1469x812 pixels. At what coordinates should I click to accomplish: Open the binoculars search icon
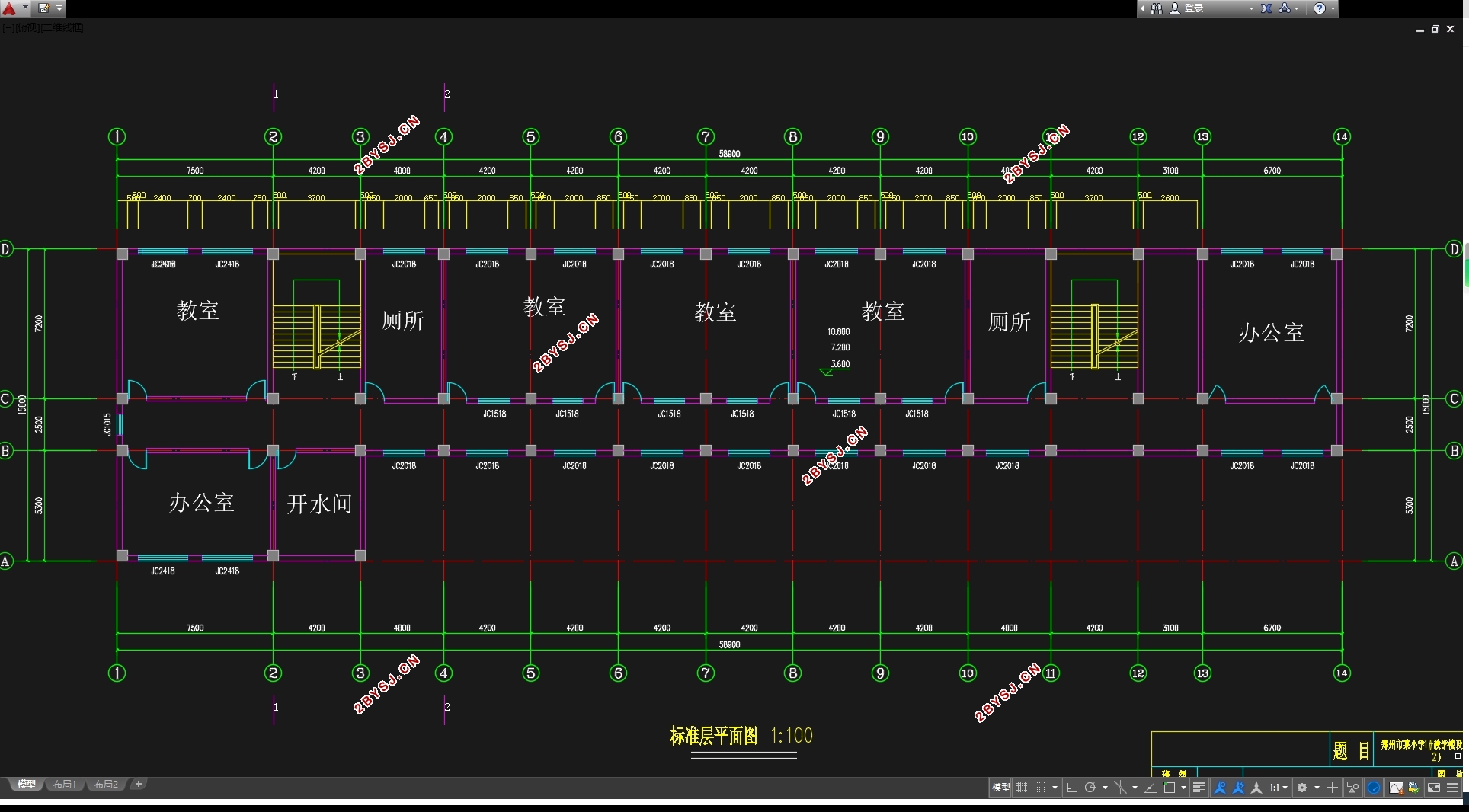(x=1157, y=8)
